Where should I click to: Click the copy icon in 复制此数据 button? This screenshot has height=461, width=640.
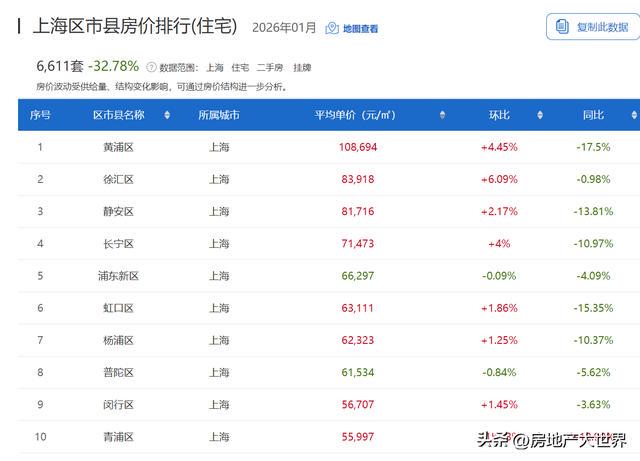tap(562, 27)
